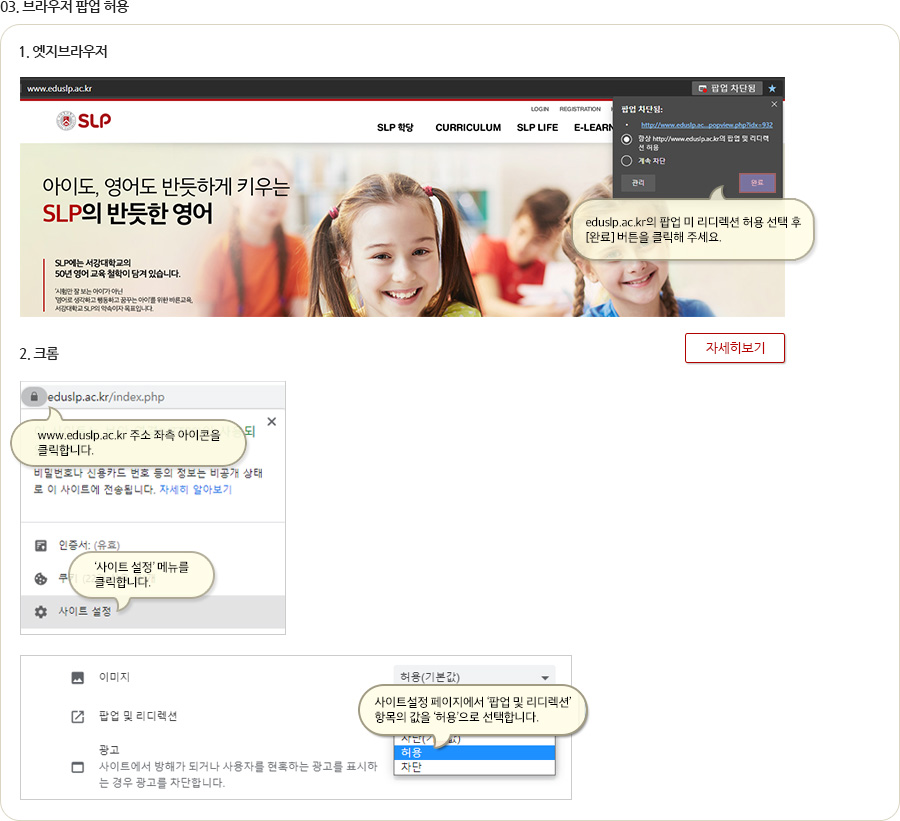Click the 인증서: (유효) row text
This screenshot has width=900, height=821.
click(89, 545)
